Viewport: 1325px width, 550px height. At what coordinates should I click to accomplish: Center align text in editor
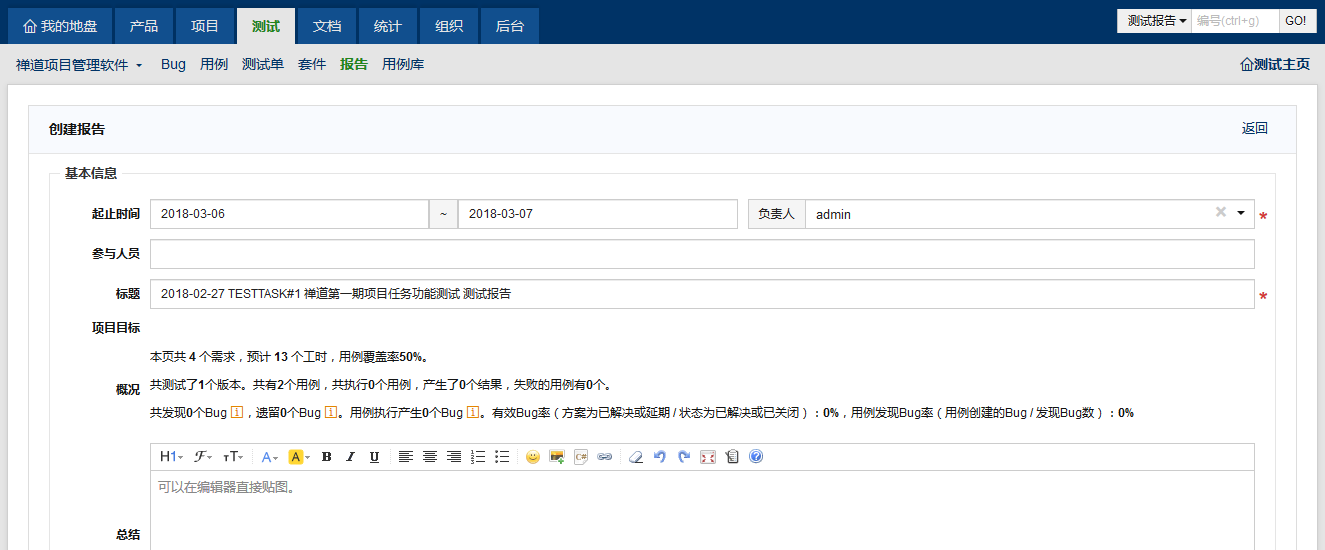pos(430,457)
